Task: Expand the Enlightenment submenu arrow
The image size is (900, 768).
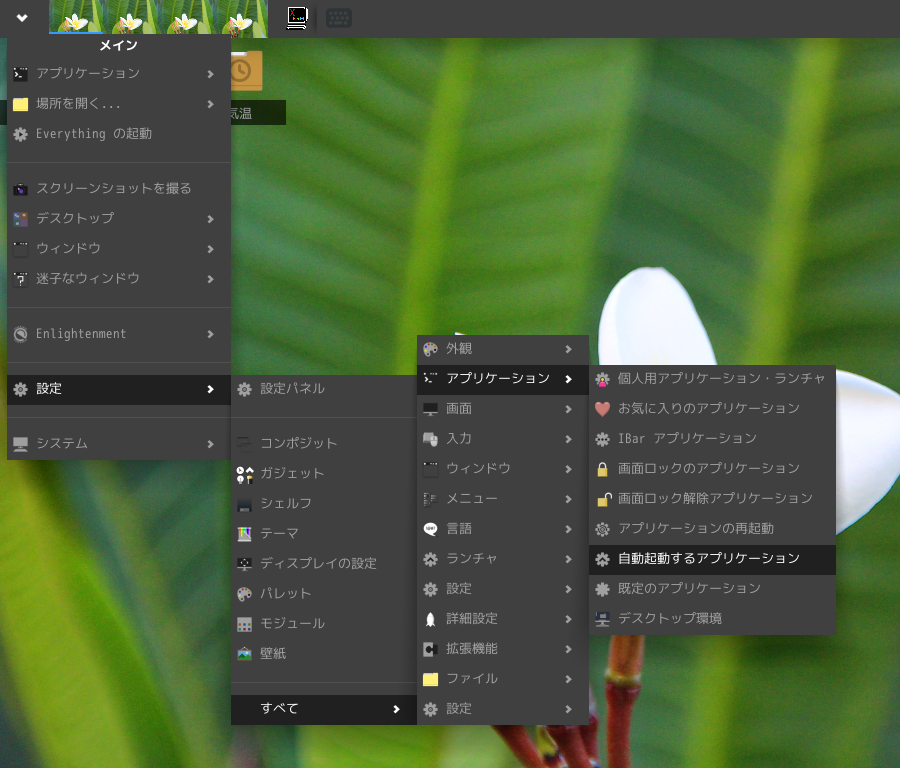Action: tap(211, 334)
